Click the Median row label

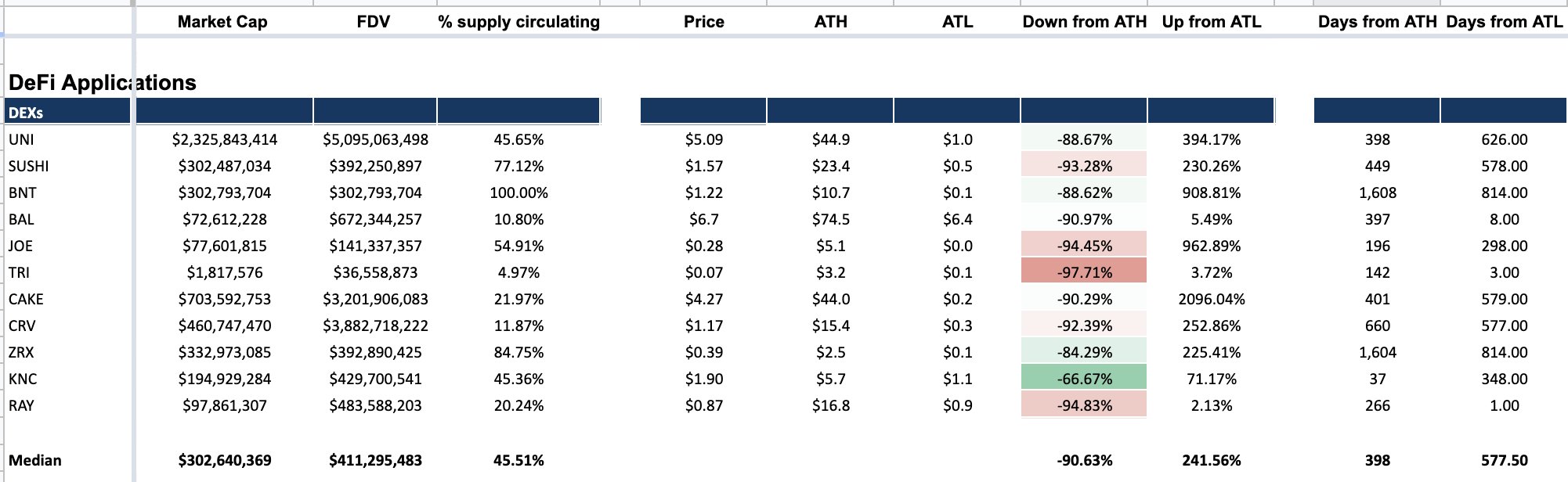(35, 460)
